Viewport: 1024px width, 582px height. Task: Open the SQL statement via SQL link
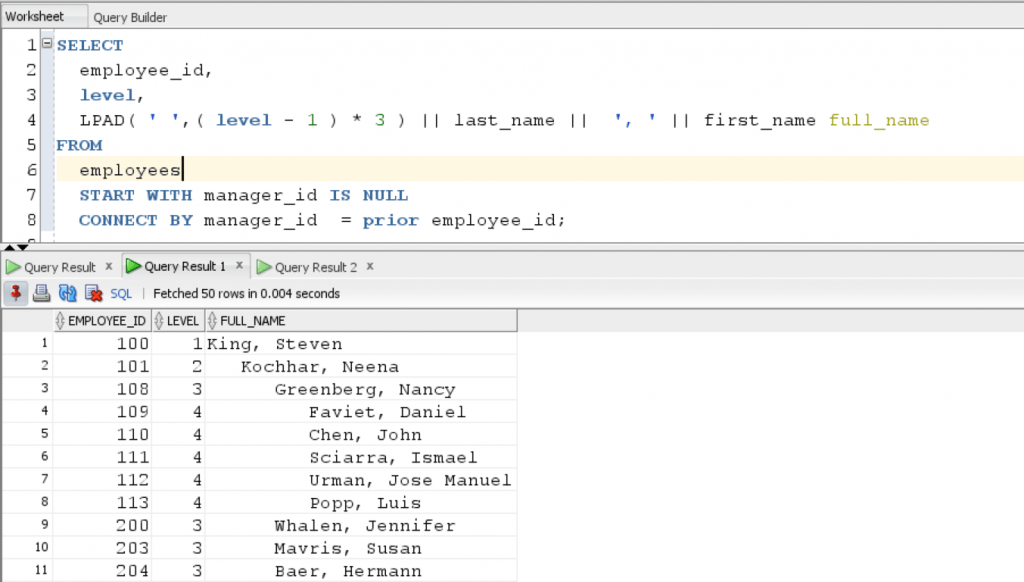(x=120, y=293)
